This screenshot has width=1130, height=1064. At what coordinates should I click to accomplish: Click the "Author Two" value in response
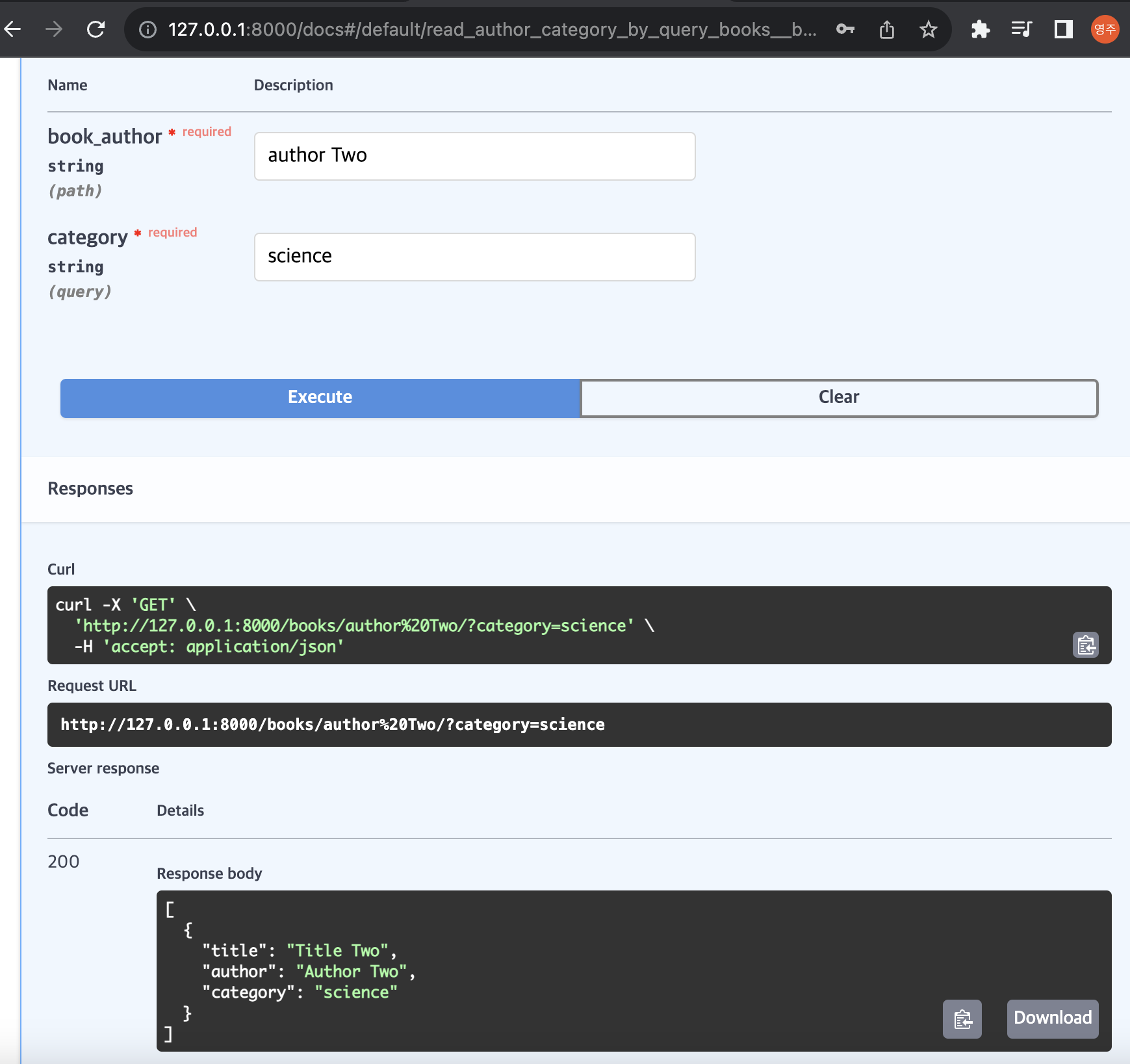point(352,972)
